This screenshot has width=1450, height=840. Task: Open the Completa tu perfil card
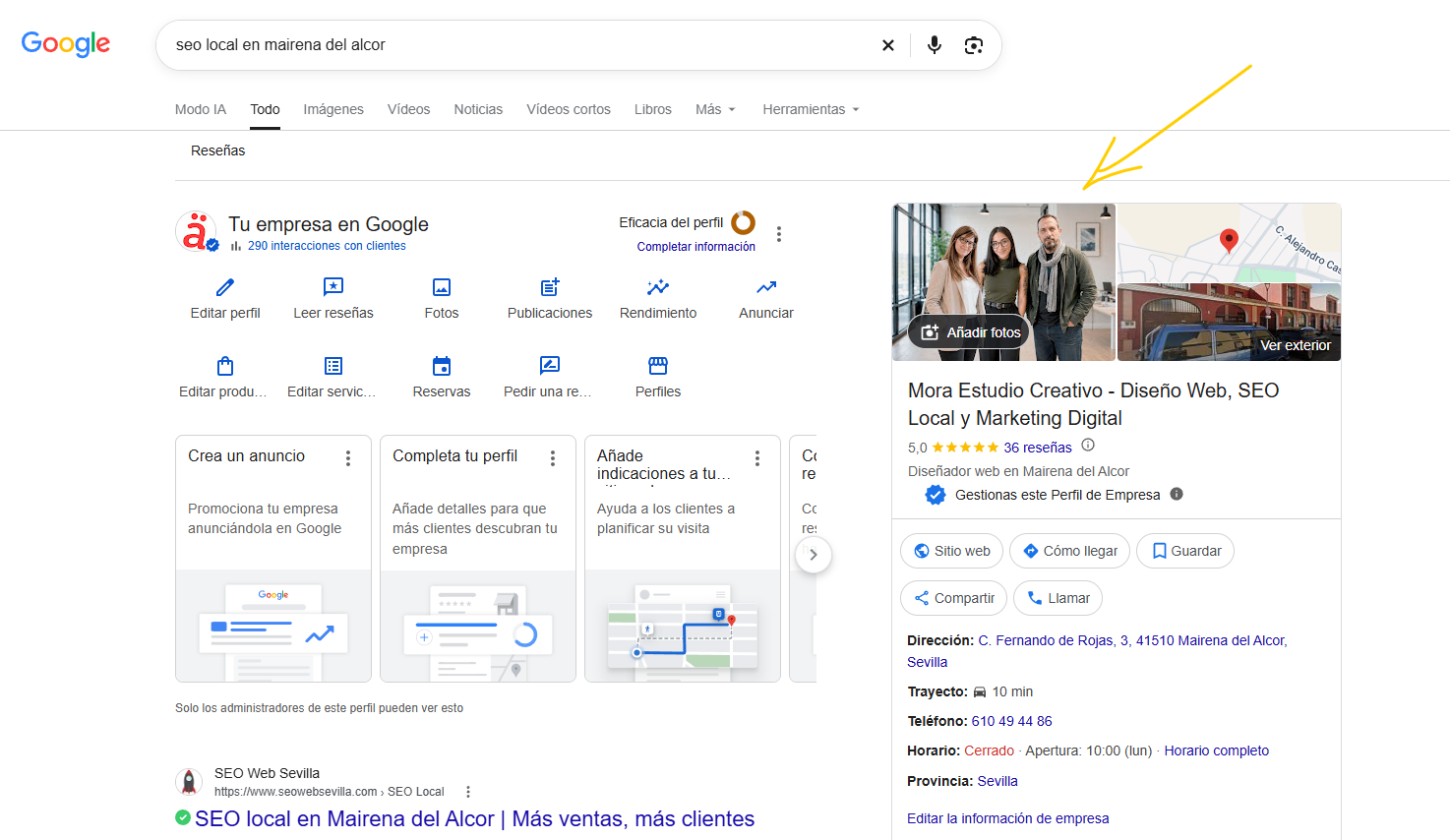478,559
